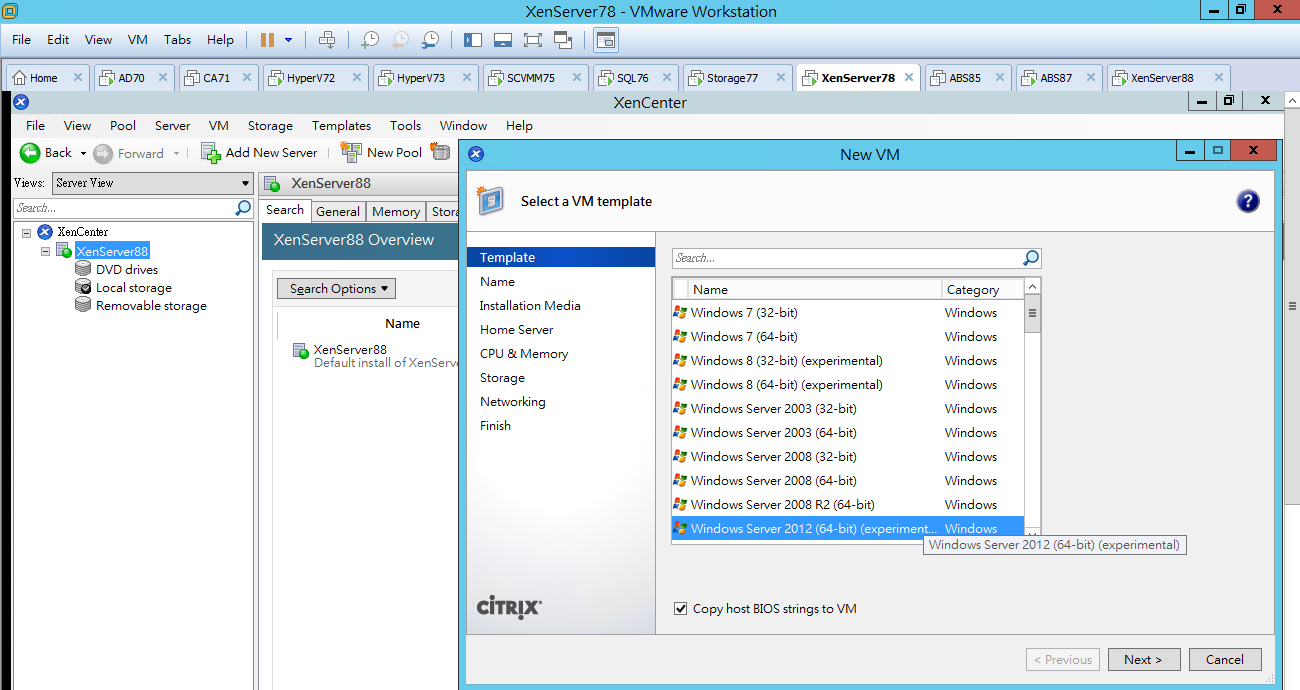Select Windows 8 (64-bit) (experimental) template

848,385
